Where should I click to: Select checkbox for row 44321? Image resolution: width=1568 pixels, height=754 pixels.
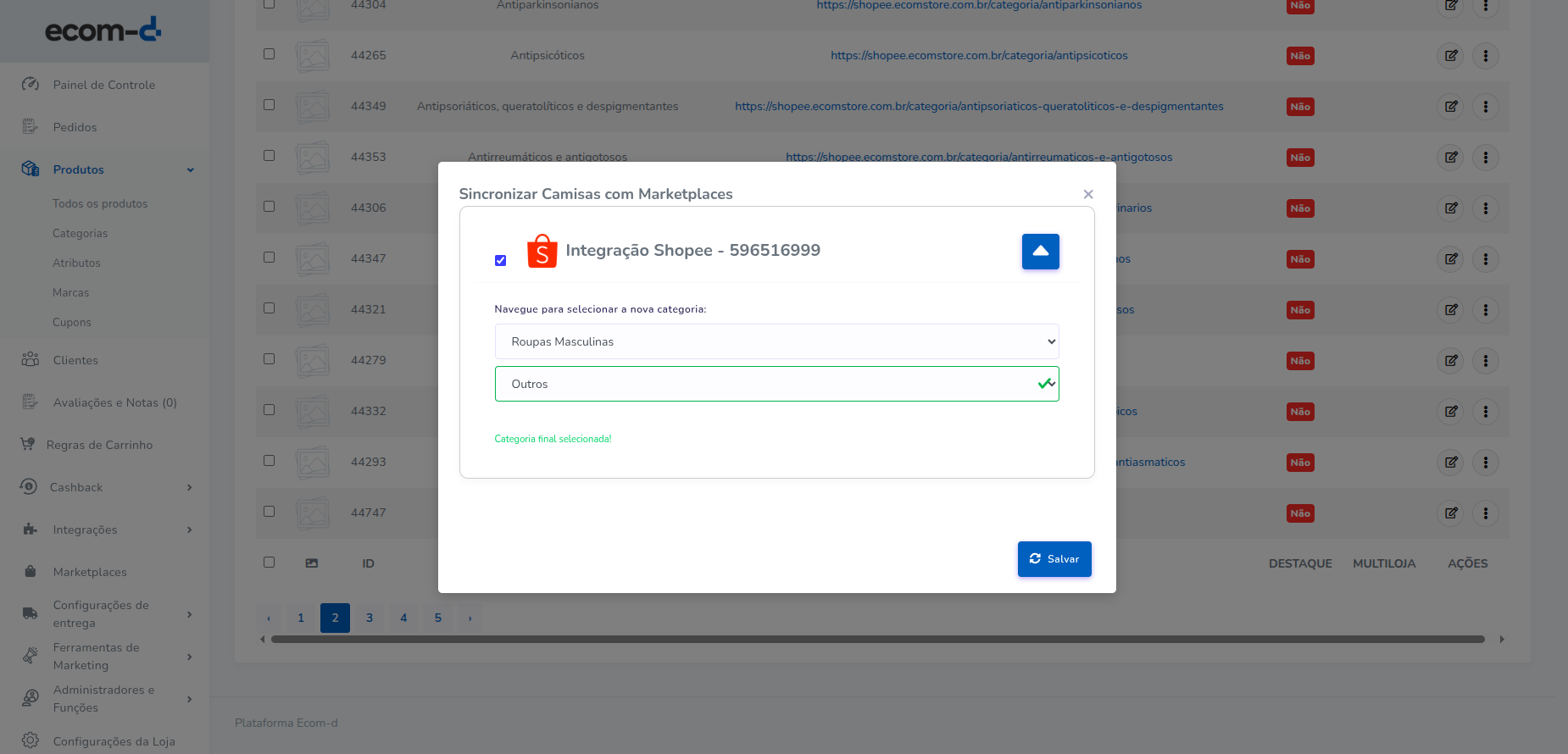point(269,308)
